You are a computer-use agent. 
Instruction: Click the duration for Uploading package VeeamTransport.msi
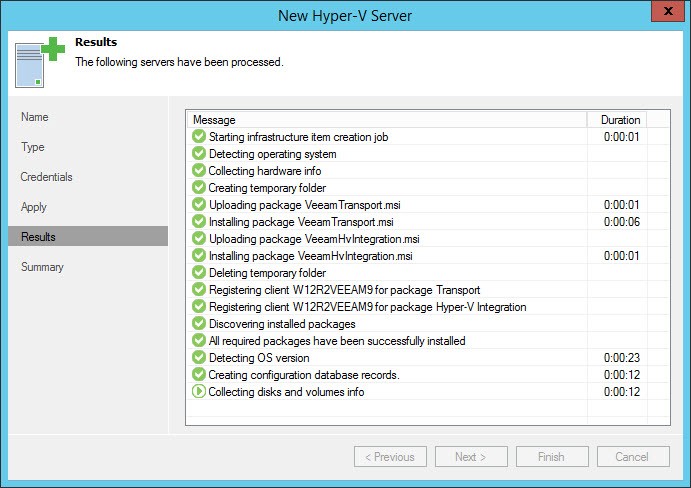tap(621, 205)
